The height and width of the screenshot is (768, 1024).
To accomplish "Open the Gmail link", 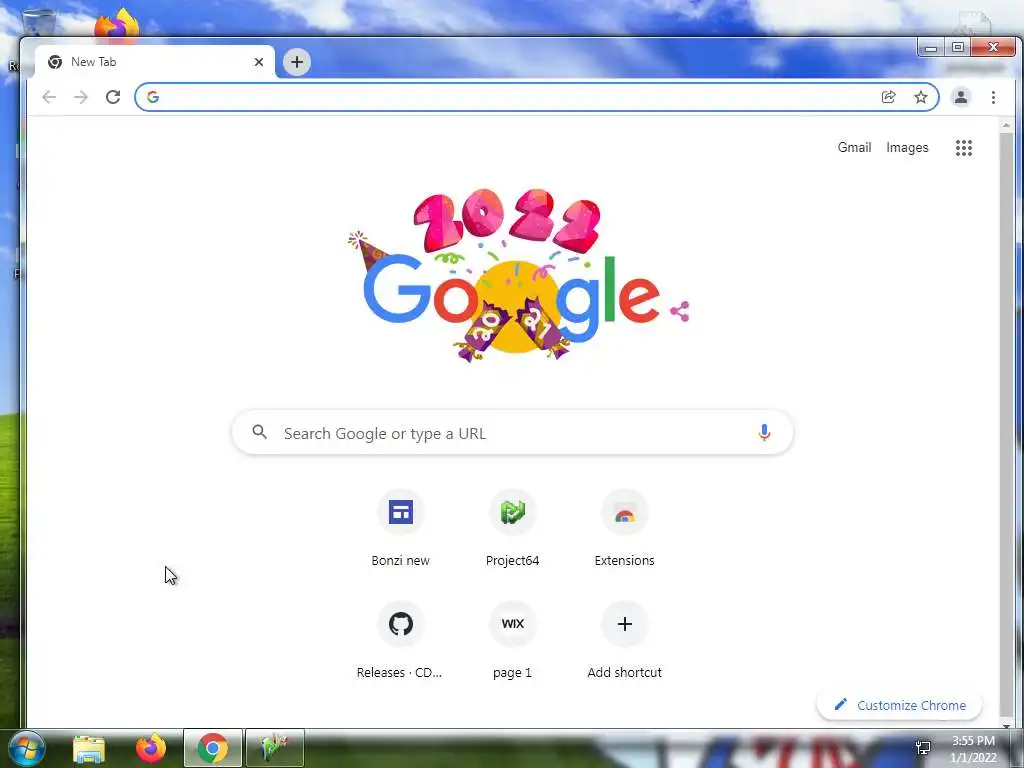I will tap(854, 148).
